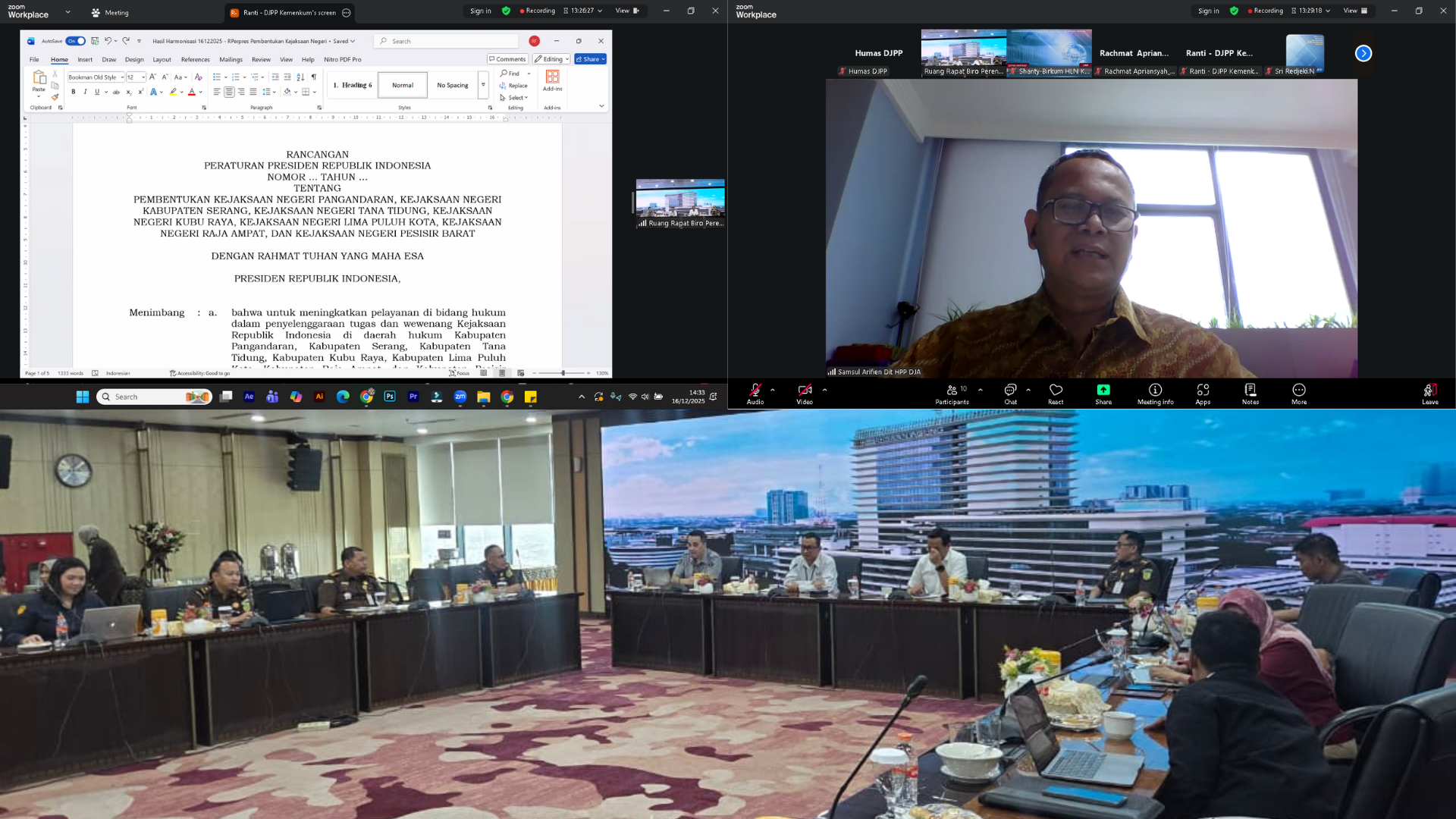Turn on Zoom Video camera
This screenshot has width=1456, height=819.
point(805,391)
